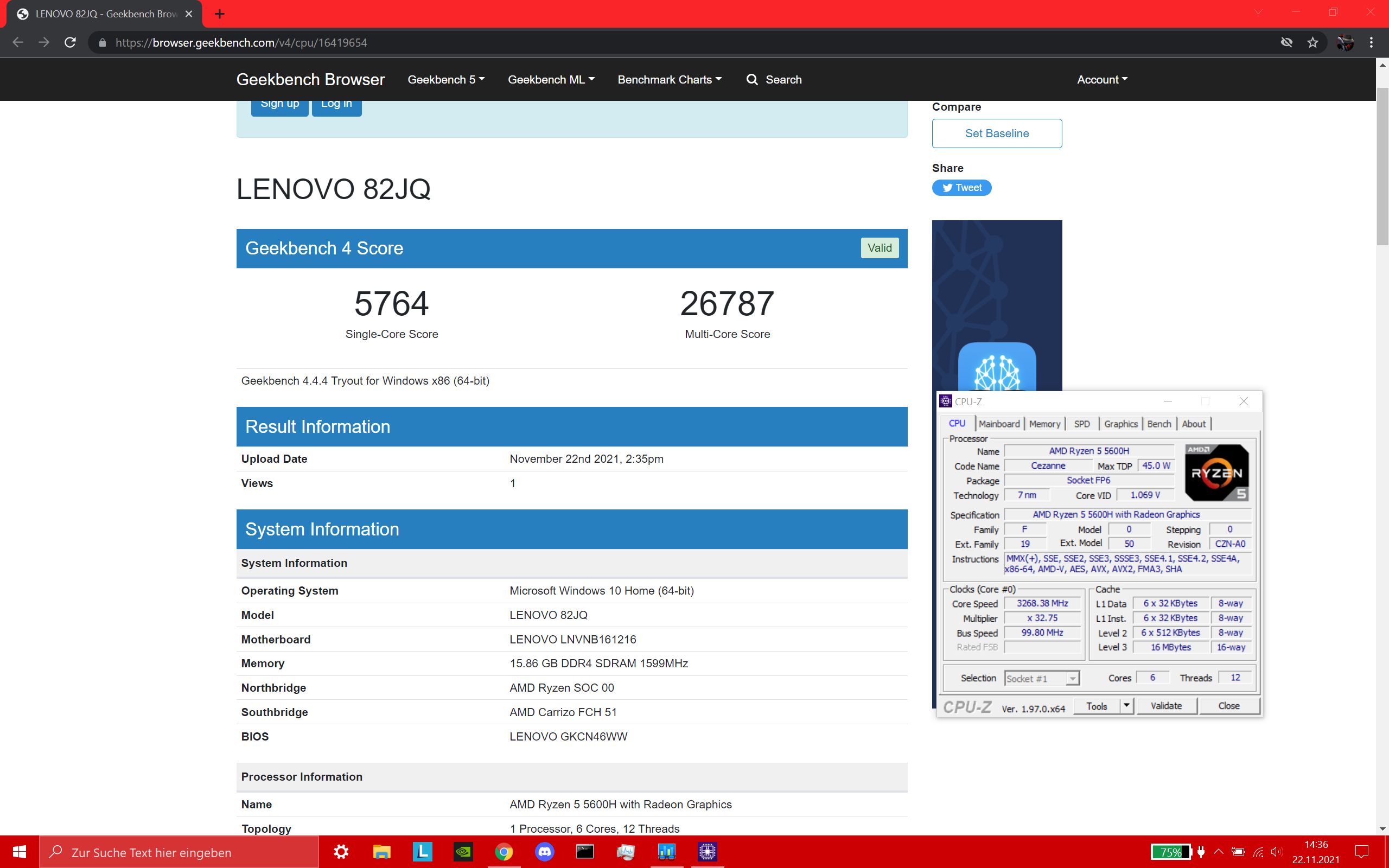The height and width of the screenshot is (868, 1389).
Task: Expand the Benchmark Charts dropdown
Action: pos(669,80)
